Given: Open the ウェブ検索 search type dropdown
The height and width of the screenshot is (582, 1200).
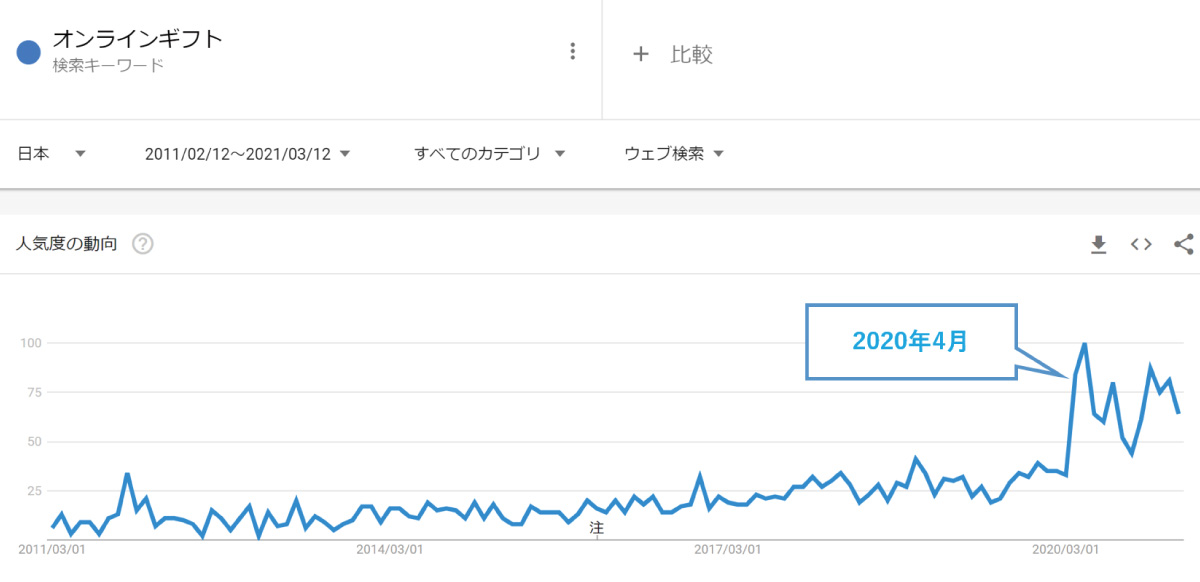Looking at the screenshot, I should 673,154.
